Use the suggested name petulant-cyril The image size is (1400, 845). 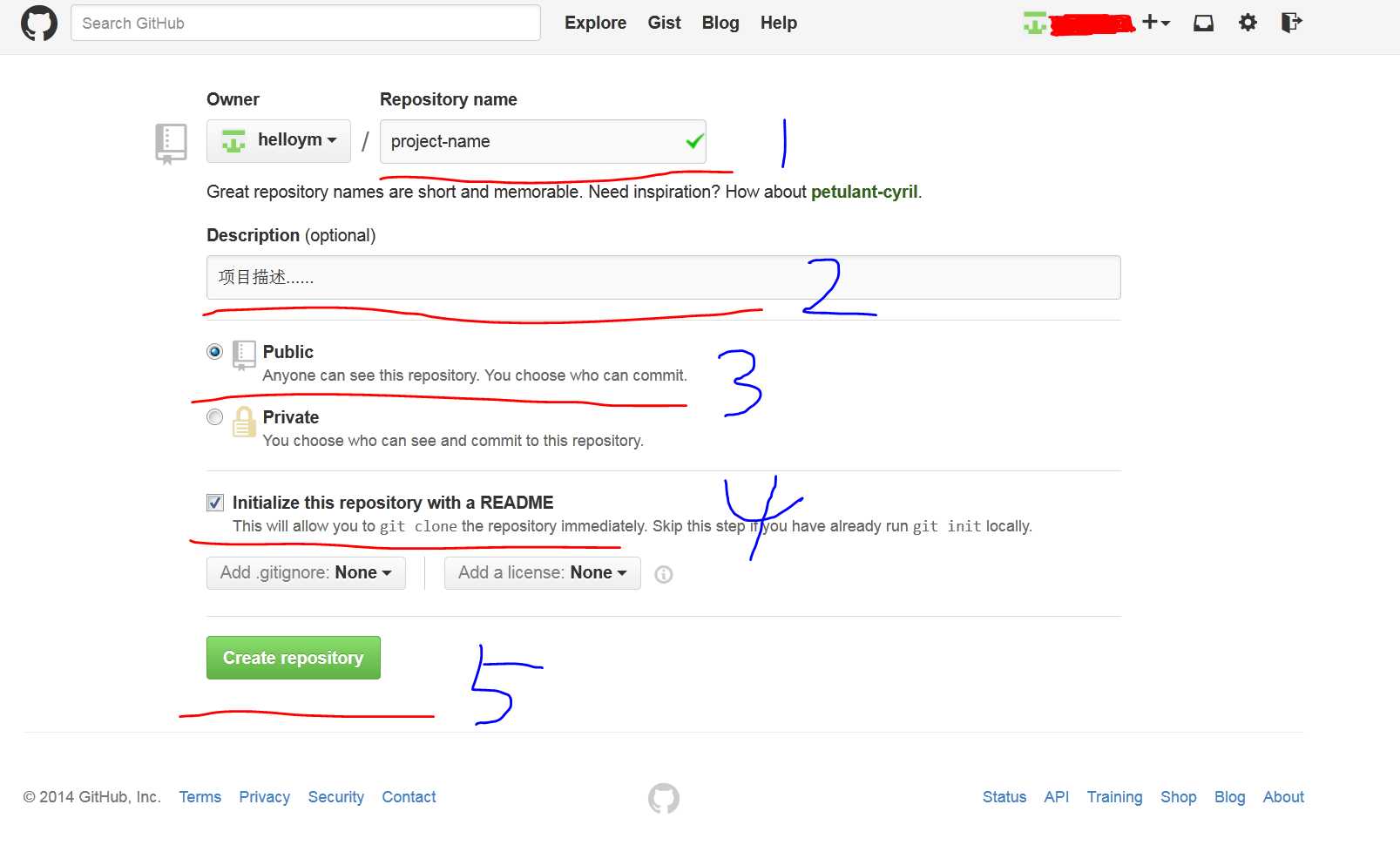[x=864, y=192]
